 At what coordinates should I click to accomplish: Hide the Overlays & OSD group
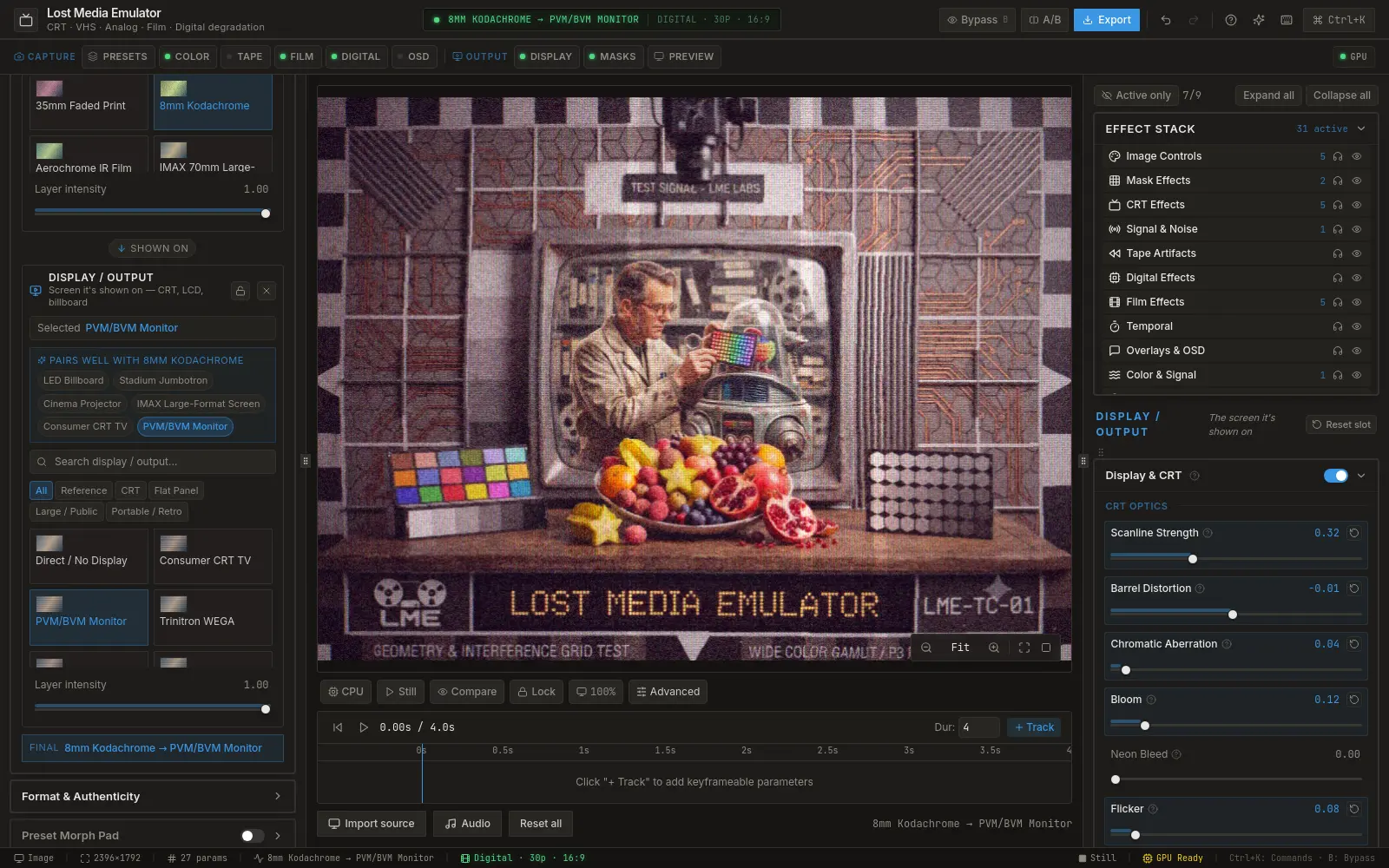[1357, 351]
